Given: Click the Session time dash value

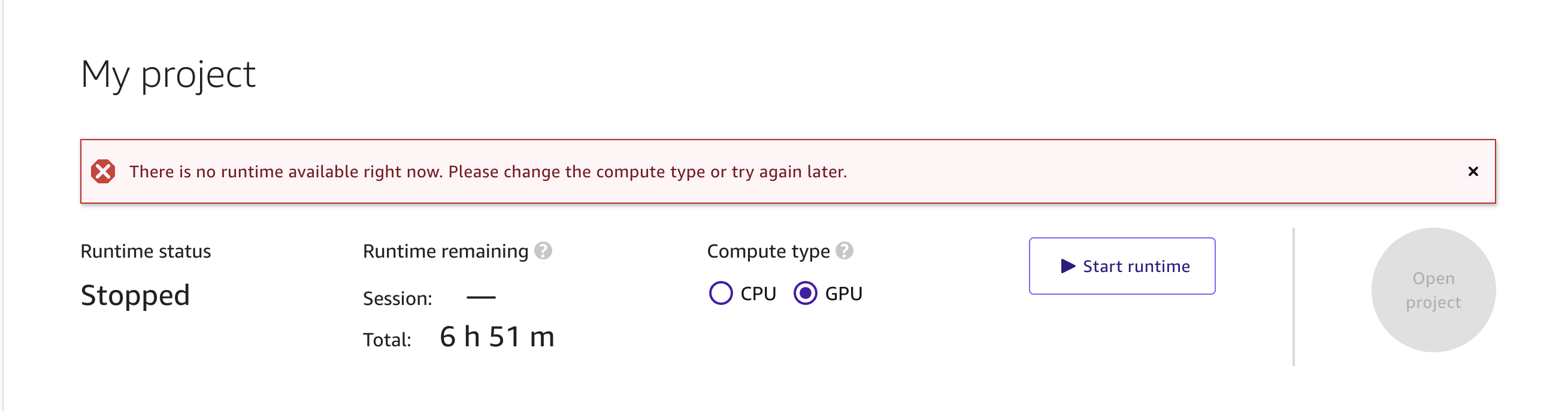Looking at the screenshot, I should [x=482, y=297].
